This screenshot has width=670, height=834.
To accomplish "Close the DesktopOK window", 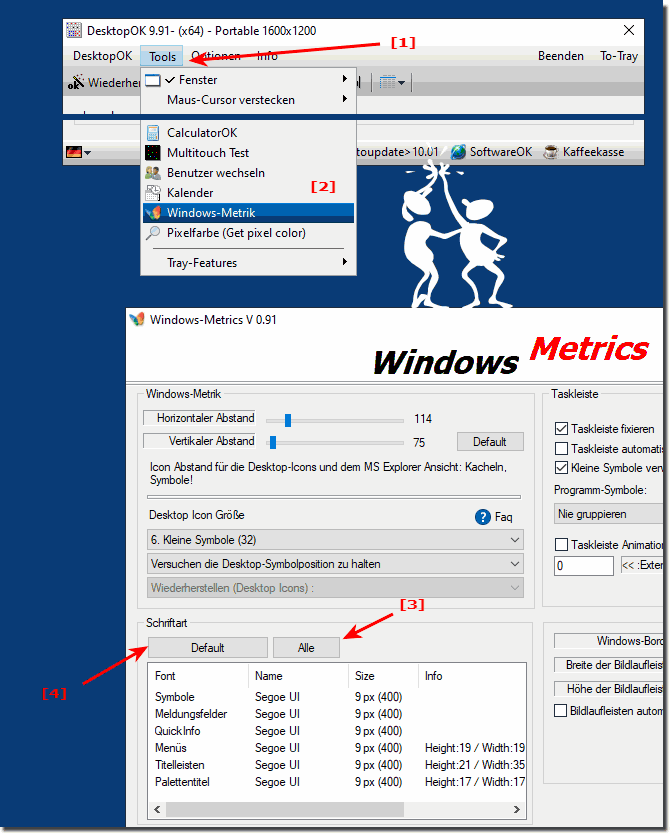I will point(629,30).
